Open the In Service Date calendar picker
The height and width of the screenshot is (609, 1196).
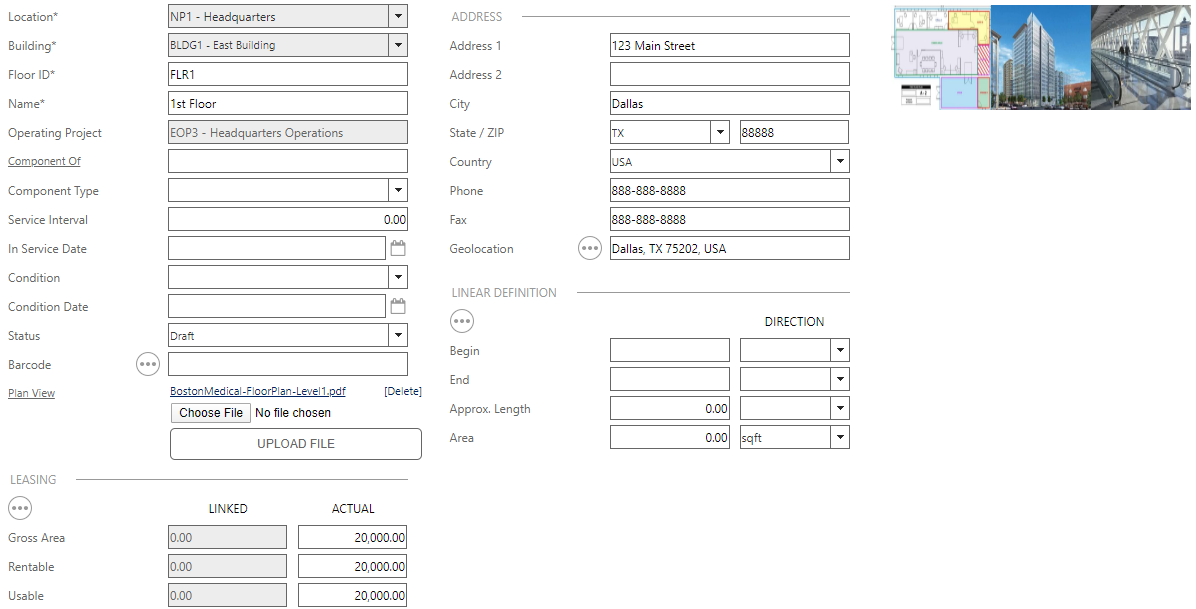pyautogui.click(x=397, y=249)
